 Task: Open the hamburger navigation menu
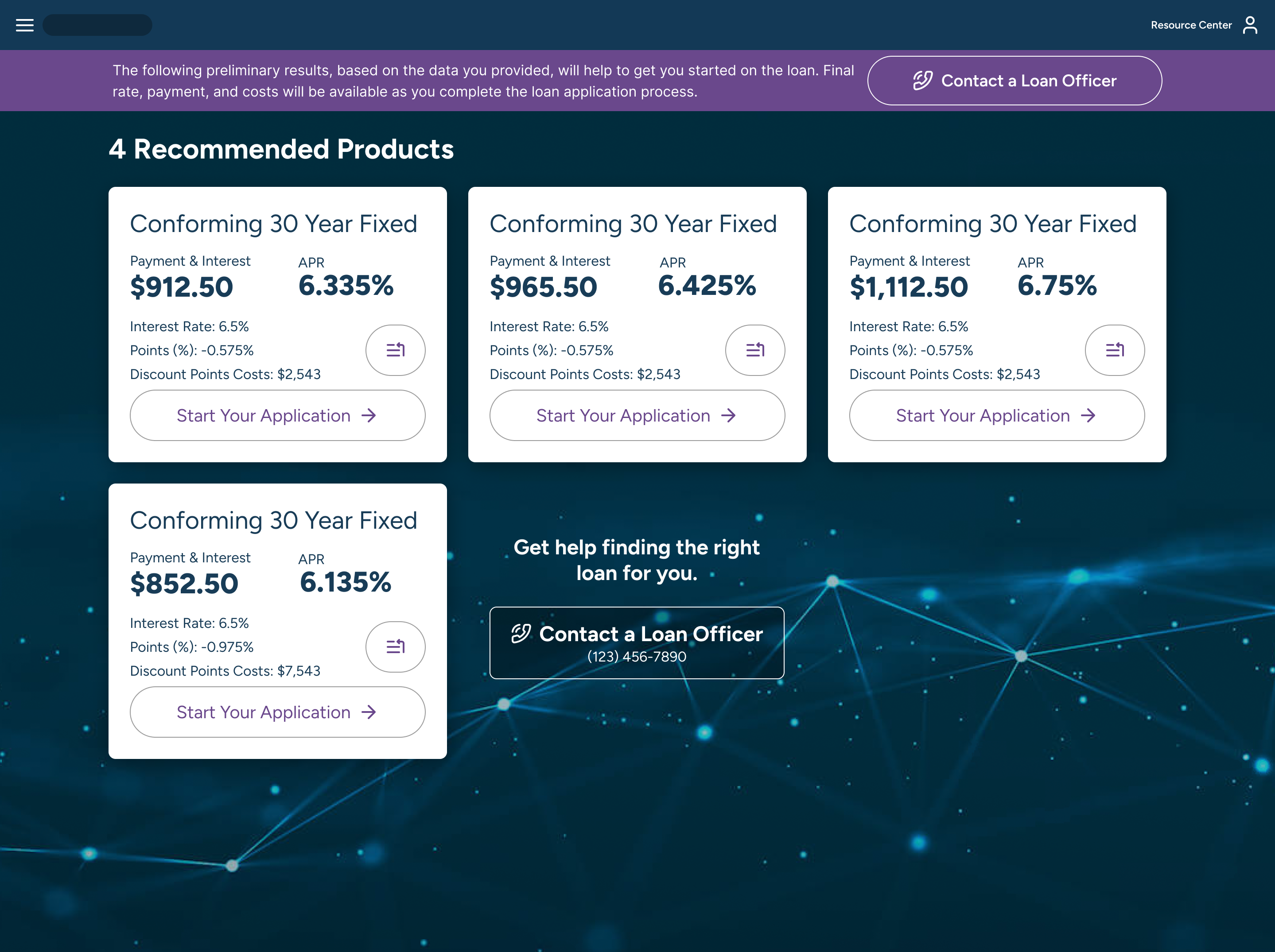(x=24, y=25)
